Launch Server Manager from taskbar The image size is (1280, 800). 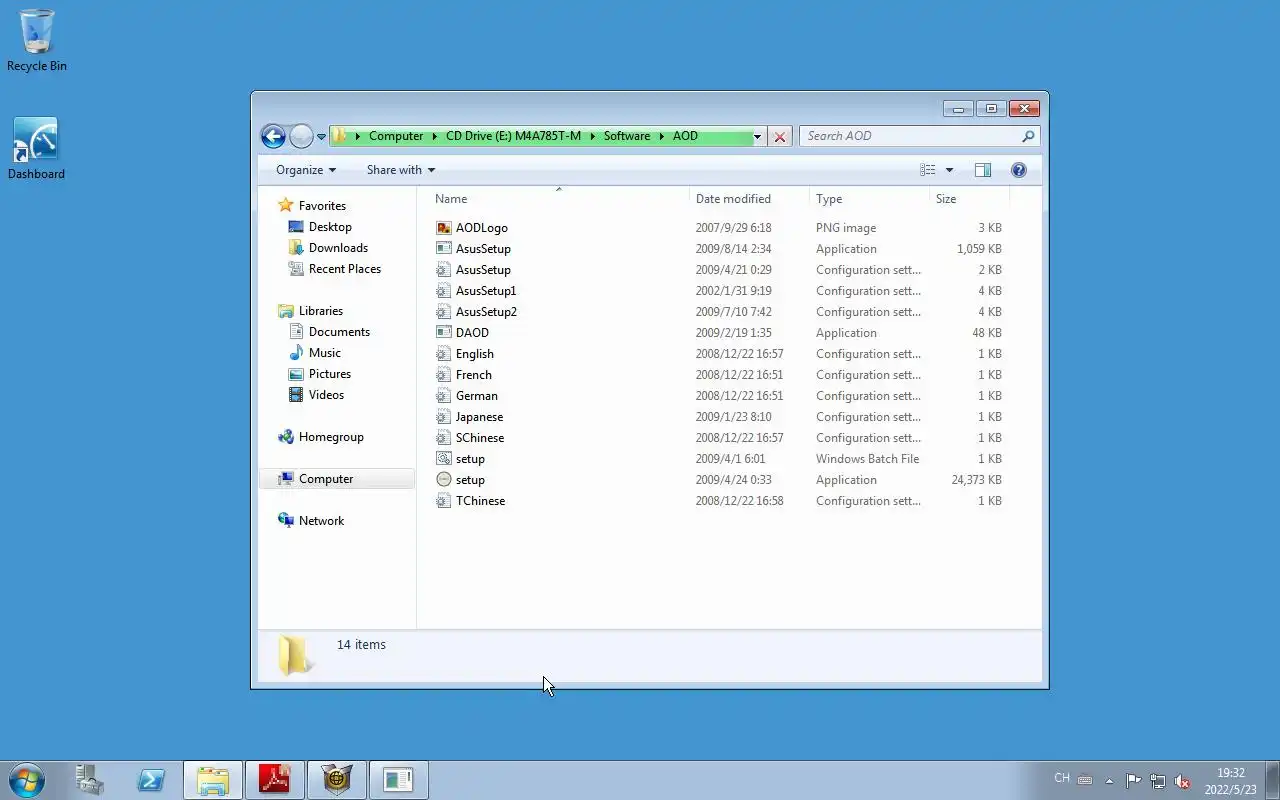pos(89,780)
